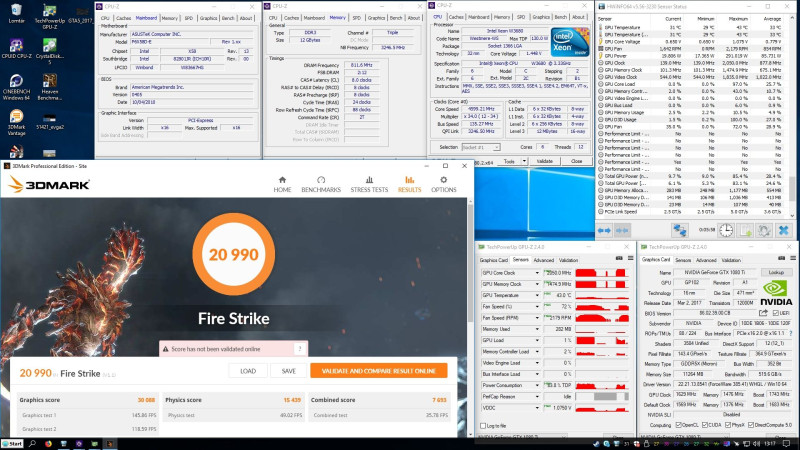This screenshot has height=450, width=800.
Task: Open Firefox from the taskbar
Action: coord(48,444)
